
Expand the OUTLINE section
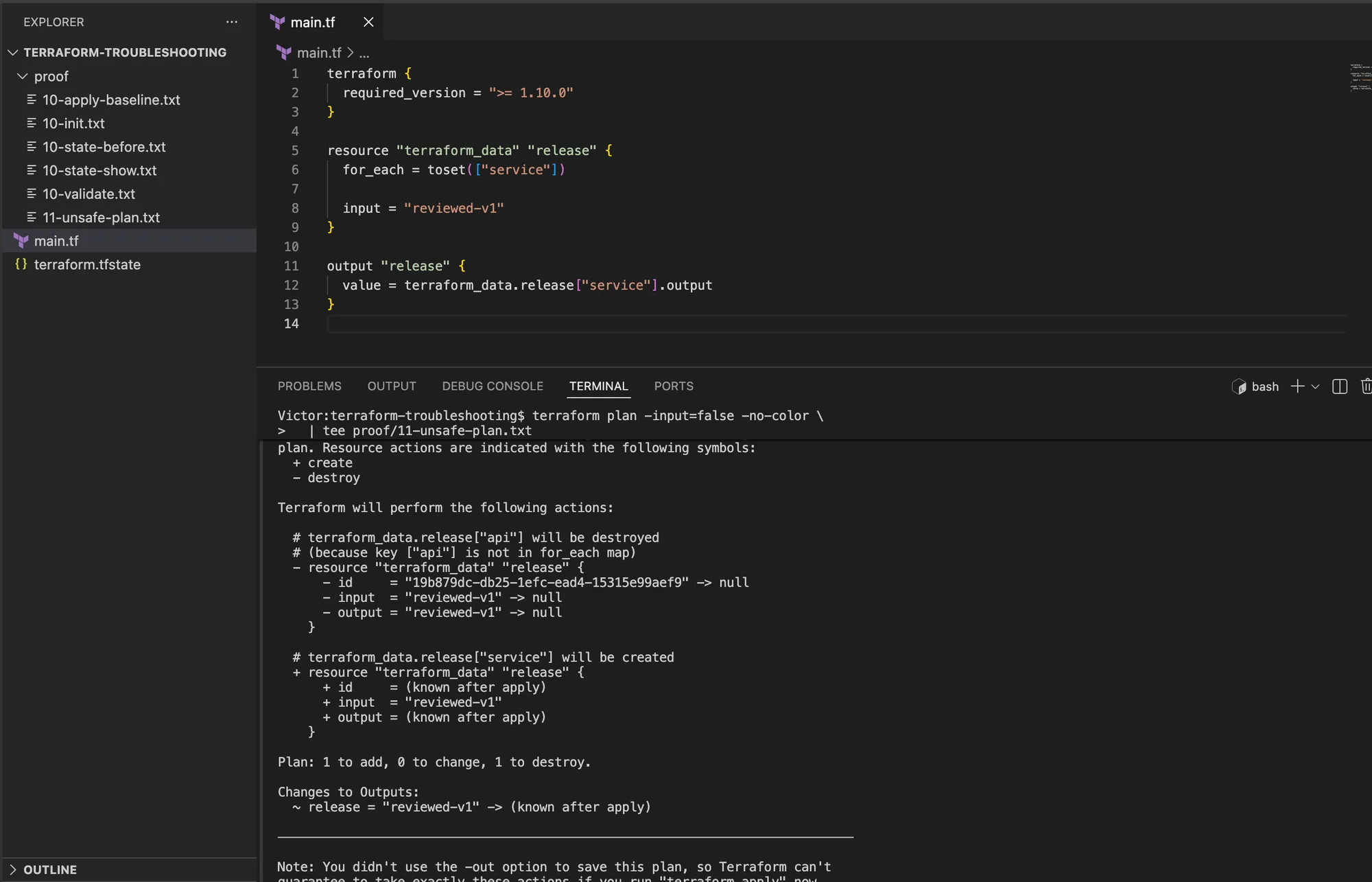click(x=50, y=870)
